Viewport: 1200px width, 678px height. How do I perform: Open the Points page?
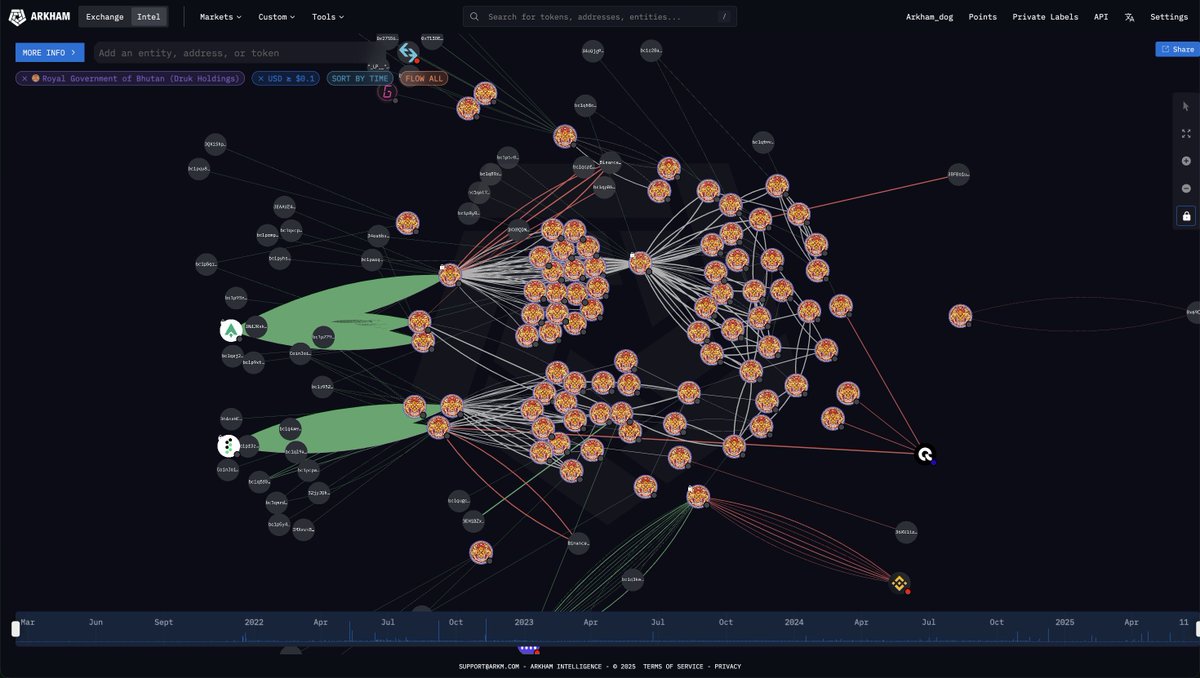pos(982,17)
